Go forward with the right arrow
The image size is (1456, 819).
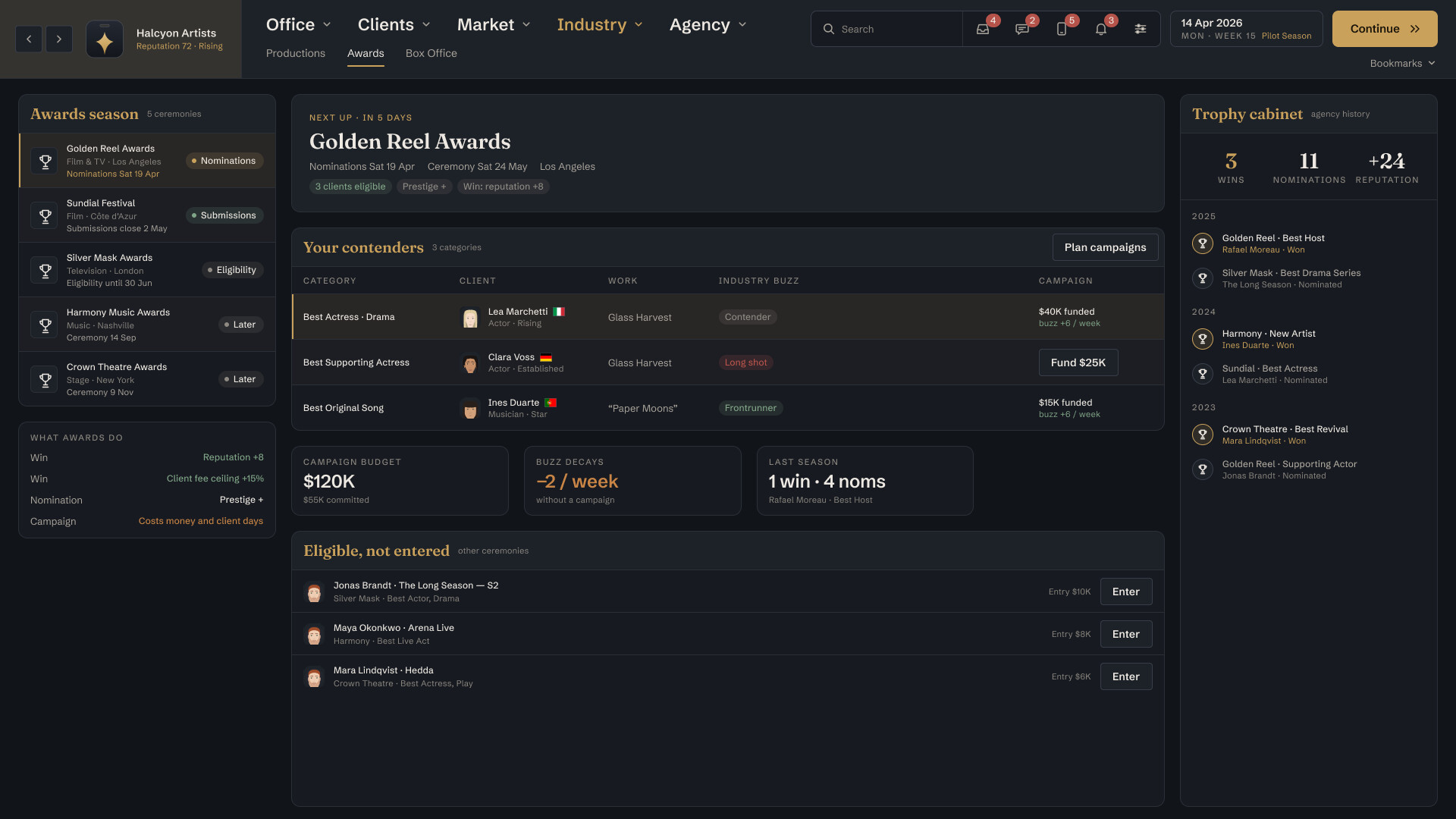(x=59, y=39)
